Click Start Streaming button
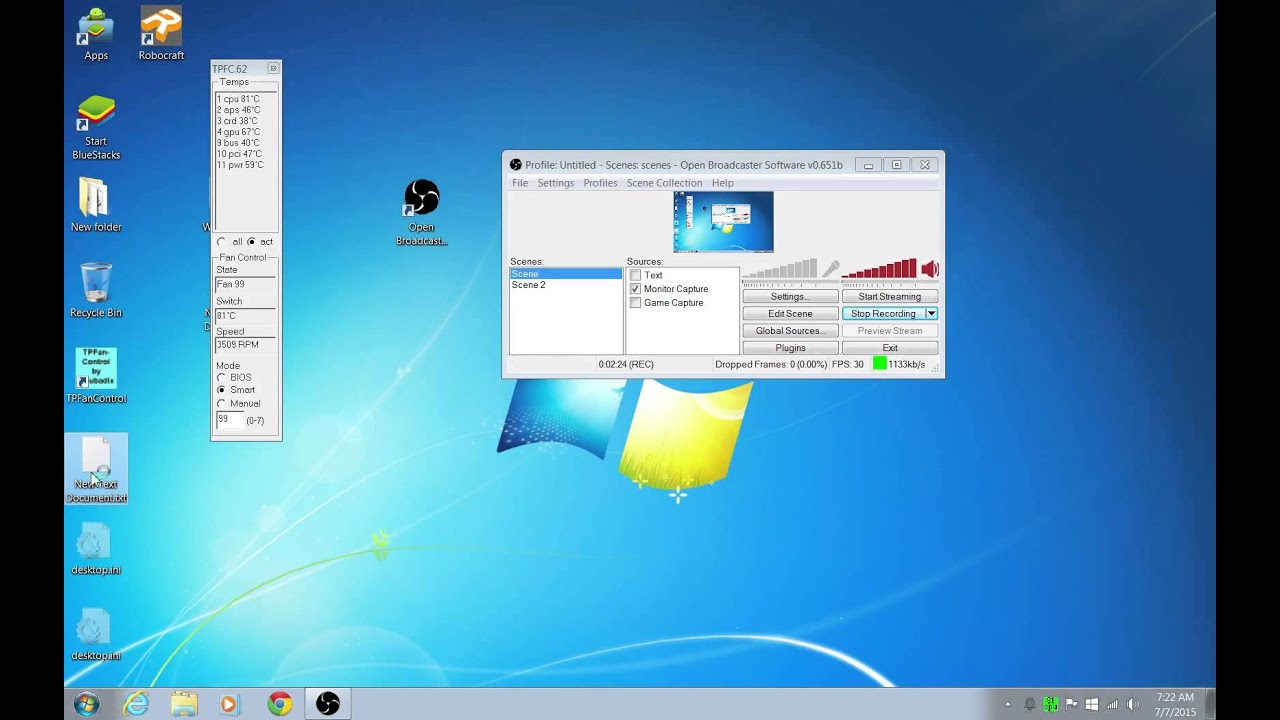This screenshot has height=720, width=1280. point(890,297)
